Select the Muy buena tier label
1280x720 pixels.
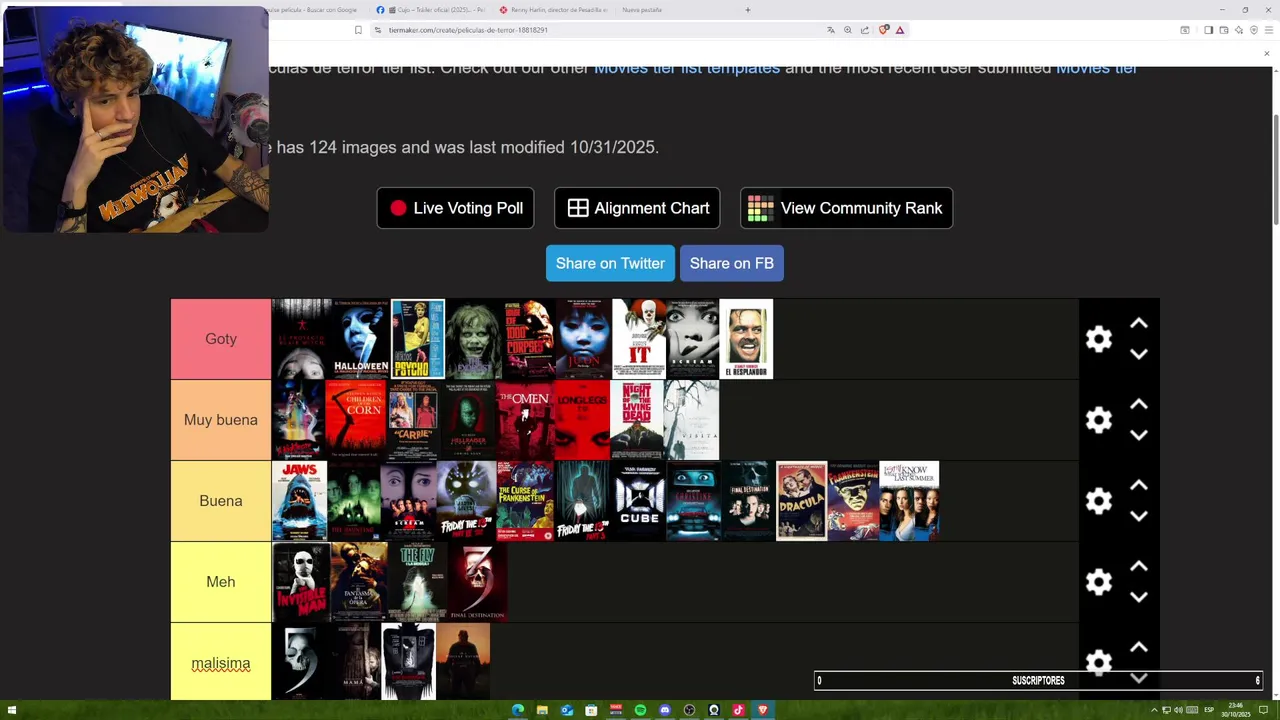[x=221, y=420]
